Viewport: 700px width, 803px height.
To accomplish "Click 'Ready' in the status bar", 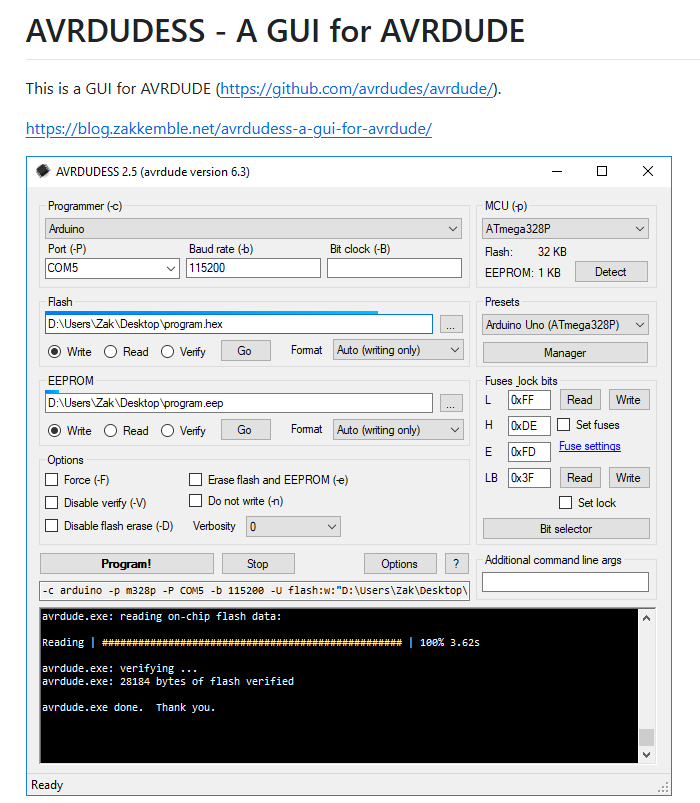I will tap(47, 785).
